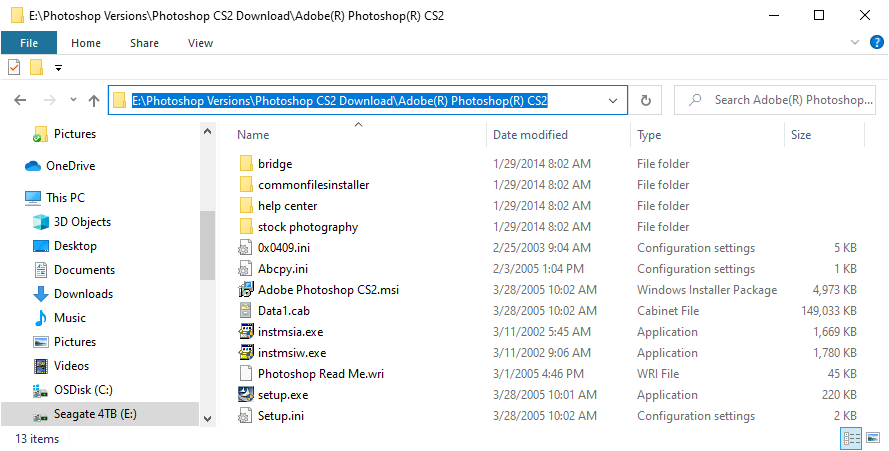The height and width of the screenshot is (451, 889).
Task: Switch to the Home ribbon tab
Action: tap(86, 43)
